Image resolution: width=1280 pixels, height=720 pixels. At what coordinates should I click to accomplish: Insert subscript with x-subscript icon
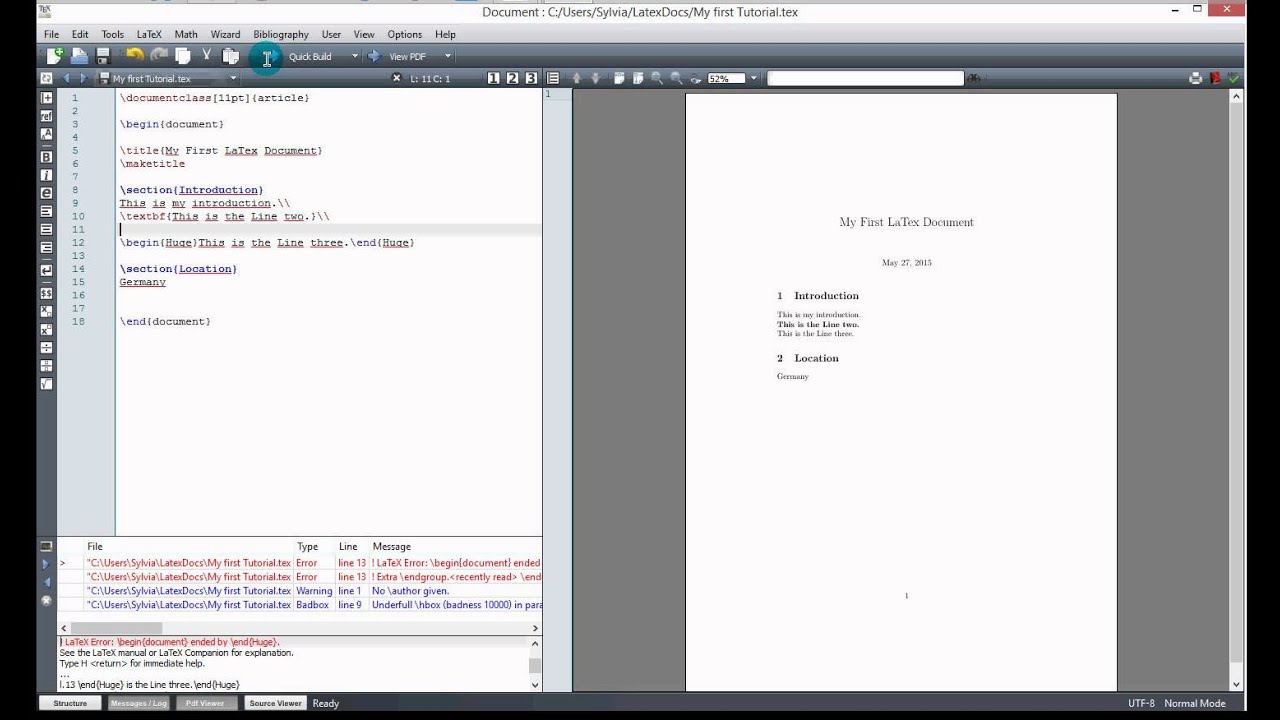coord(46,312)
